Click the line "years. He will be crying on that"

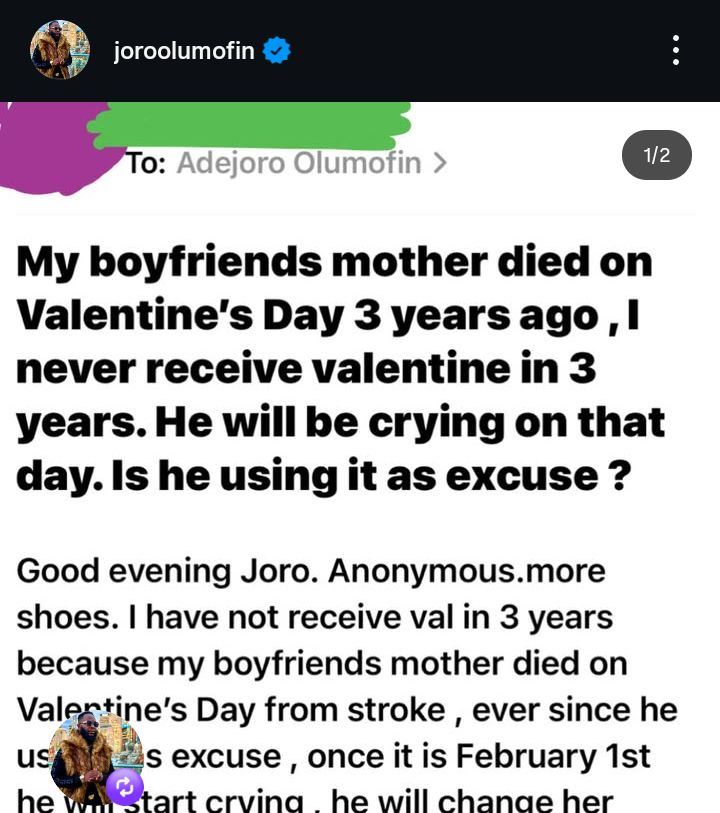340,422
